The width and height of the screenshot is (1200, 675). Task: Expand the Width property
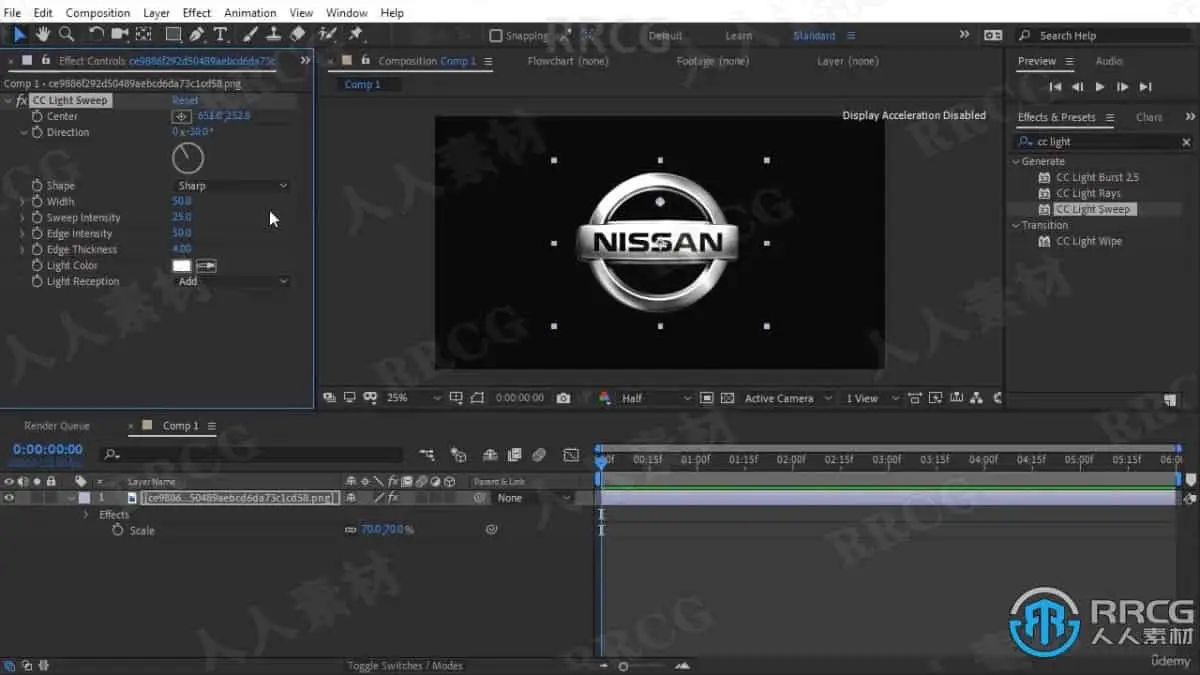(23, 201)
